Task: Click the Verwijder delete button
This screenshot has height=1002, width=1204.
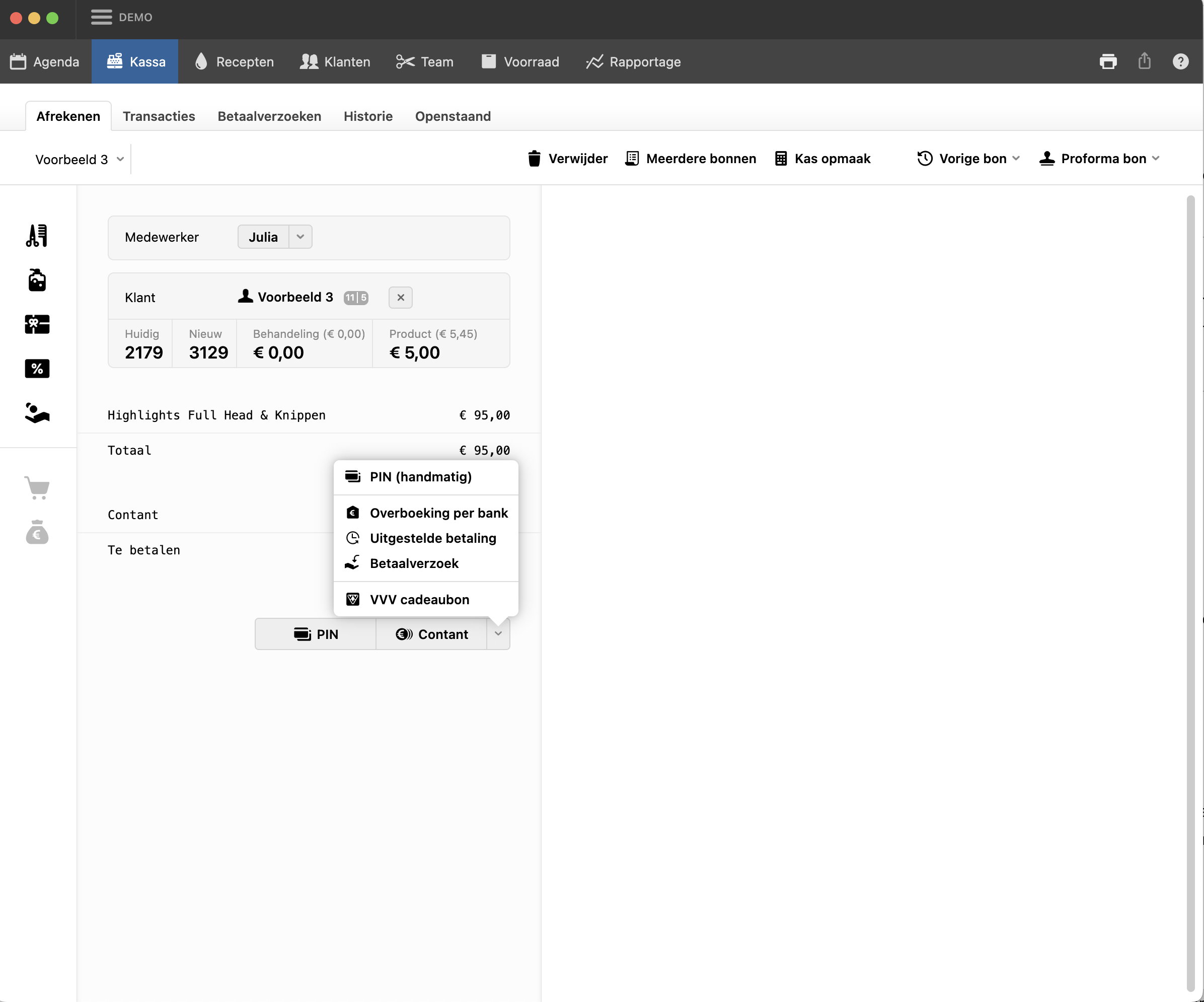Action: [567, 159]
